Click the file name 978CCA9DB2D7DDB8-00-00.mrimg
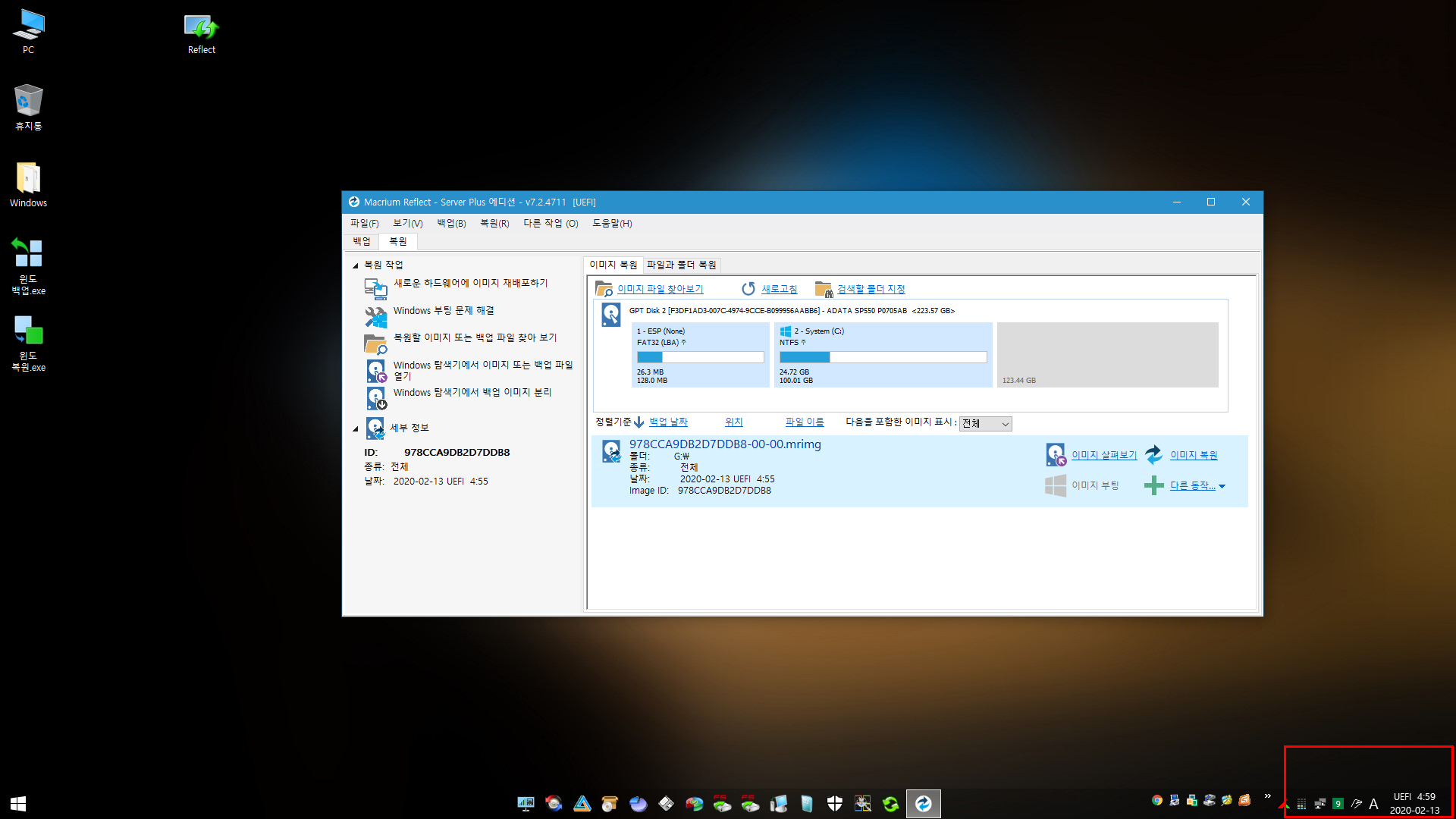The height and width of the screenshot is (819, 1456). pos(725,444)
